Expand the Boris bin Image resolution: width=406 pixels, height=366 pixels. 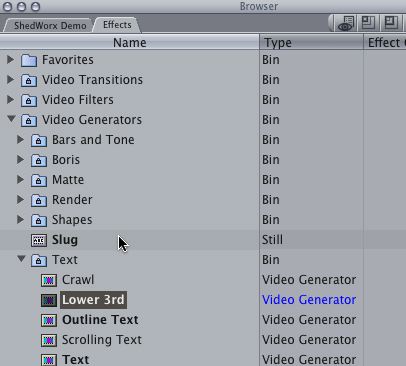20,160
